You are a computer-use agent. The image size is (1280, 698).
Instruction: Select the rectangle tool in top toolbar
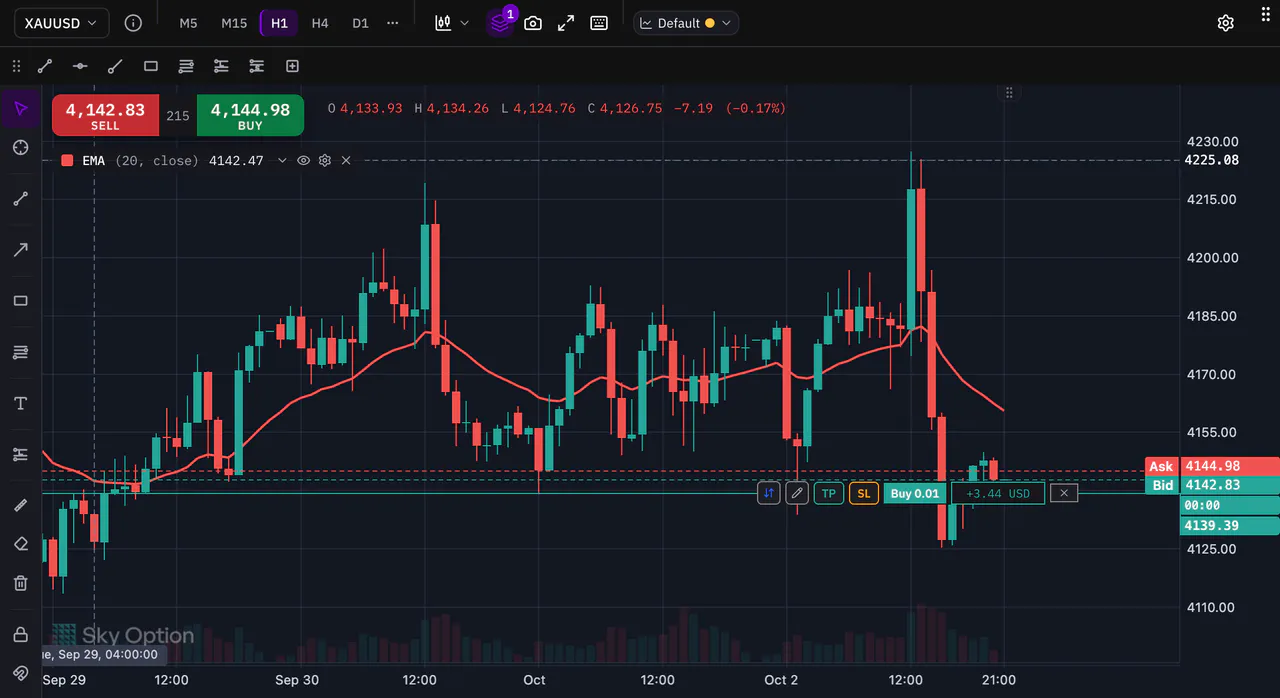151,66
